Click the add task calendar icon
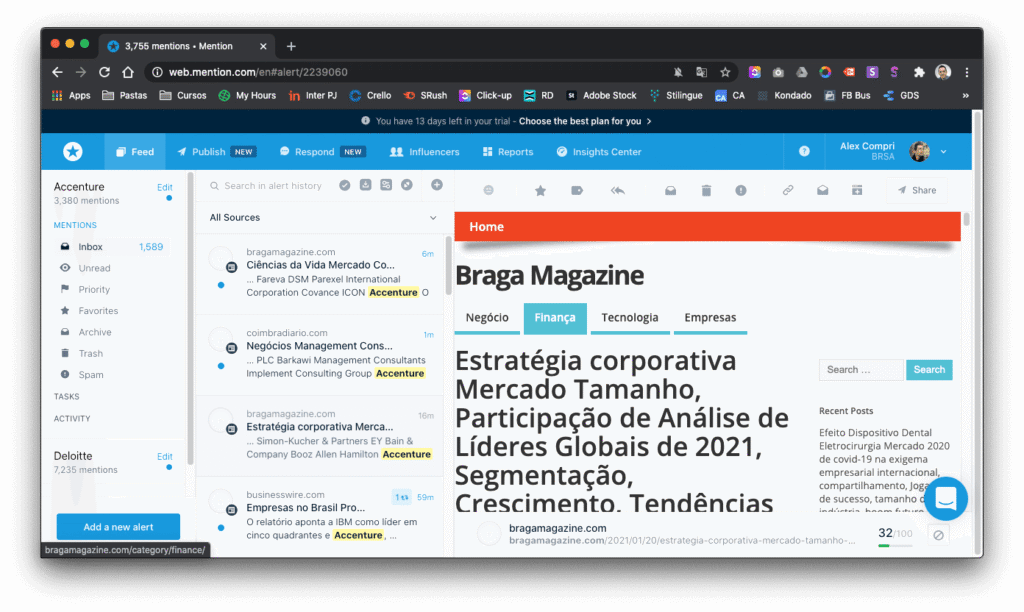The width and height of the screenshot is (1024, 612). click(x=857, y=190)
